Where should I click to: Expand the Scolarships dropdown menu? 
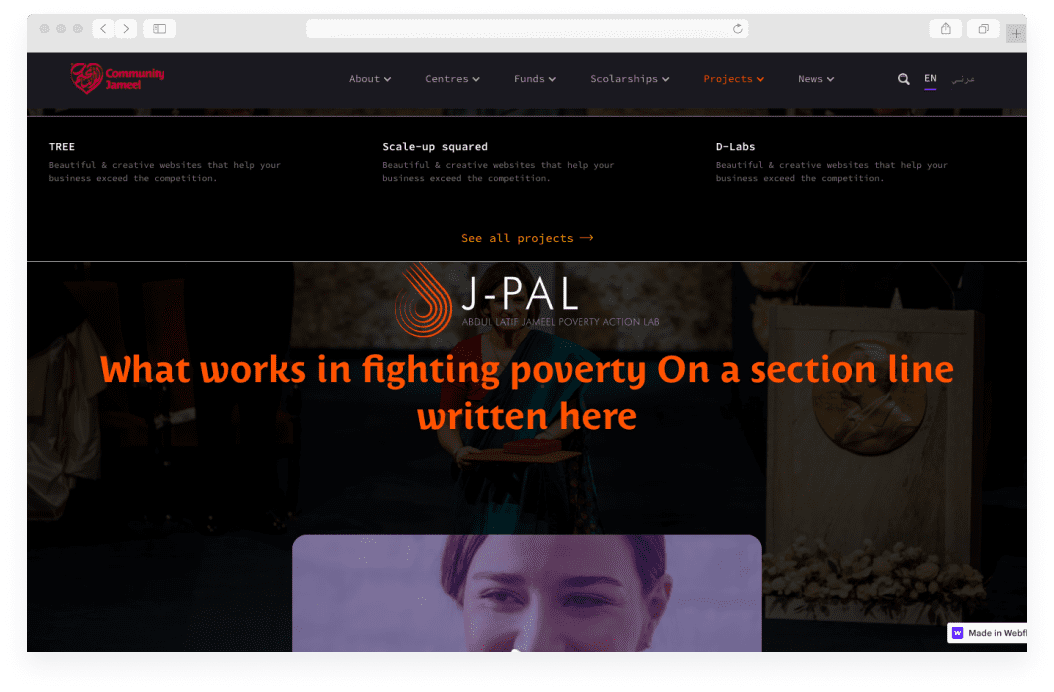pyautogui.click(x=630, y=79)
